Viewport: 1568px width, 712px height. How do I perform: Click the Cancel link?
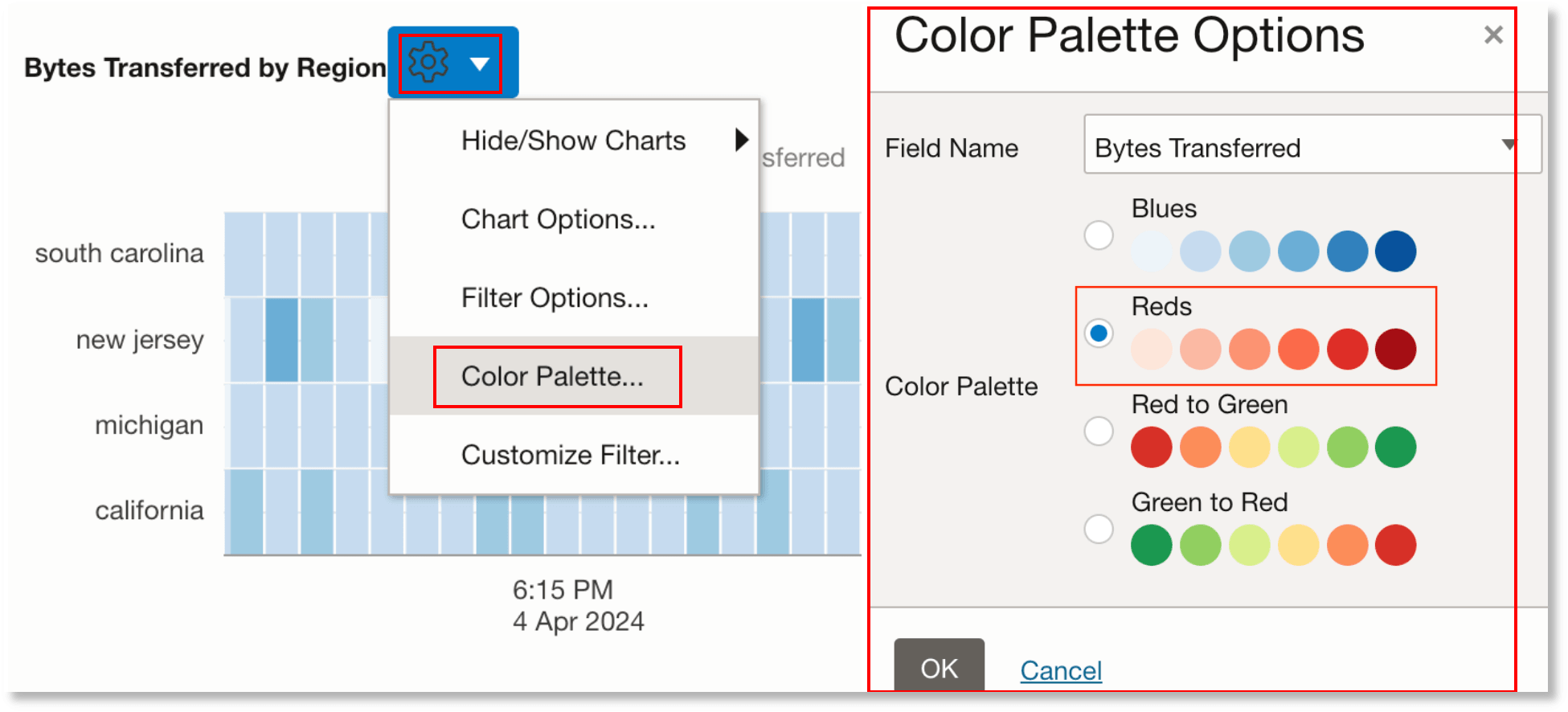coord(1061,669)
